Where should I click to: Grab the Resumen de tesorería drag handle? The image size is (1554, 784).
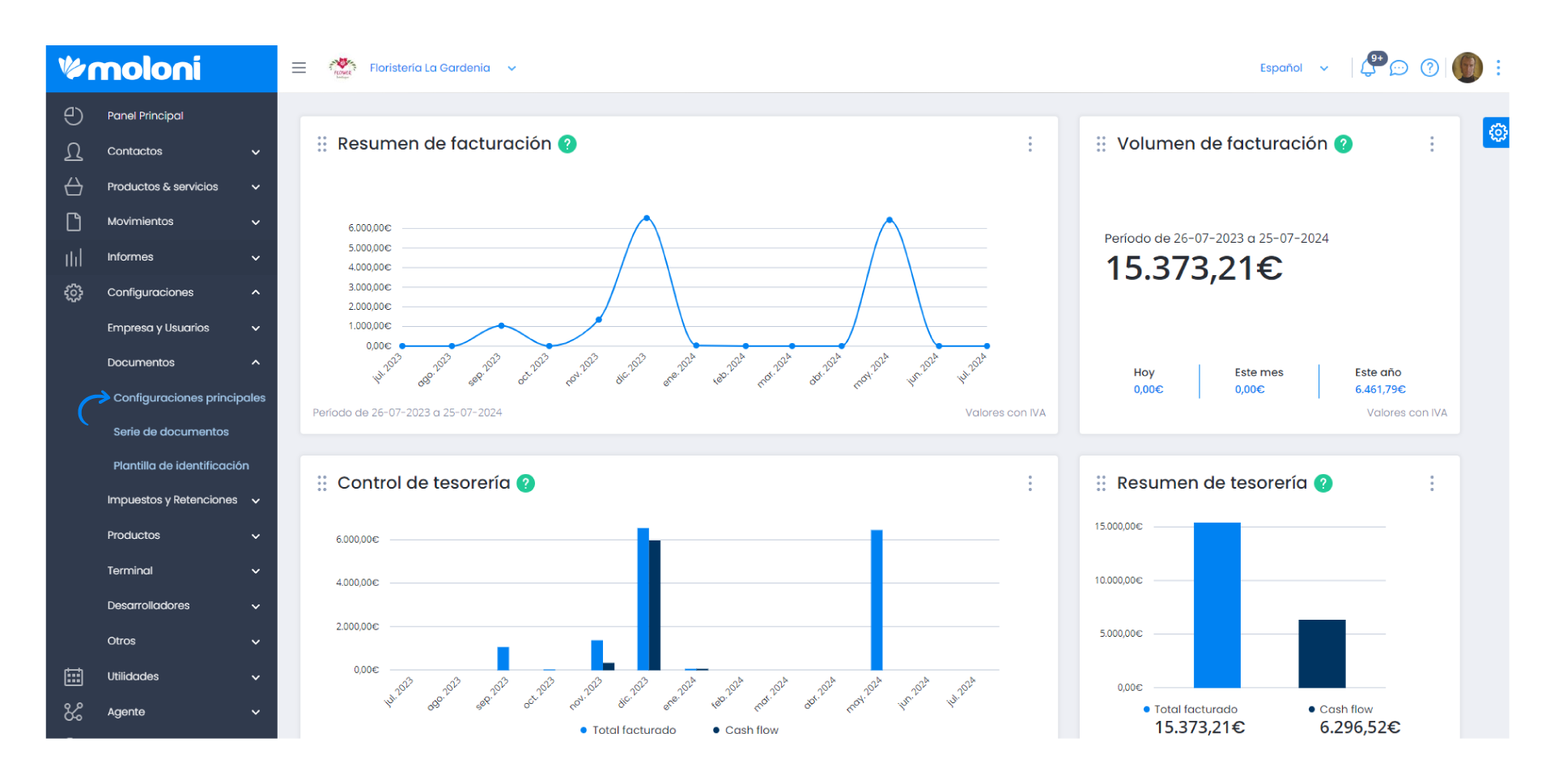point(1101,483)
